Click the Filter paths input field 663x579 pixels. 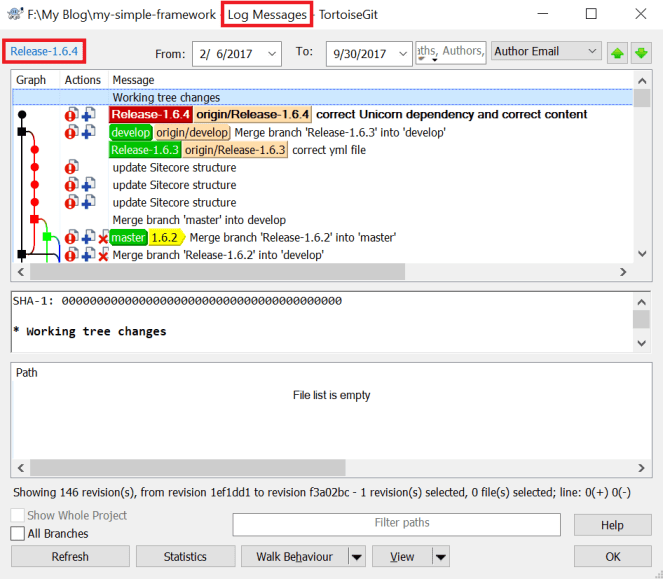coord(401,523)
